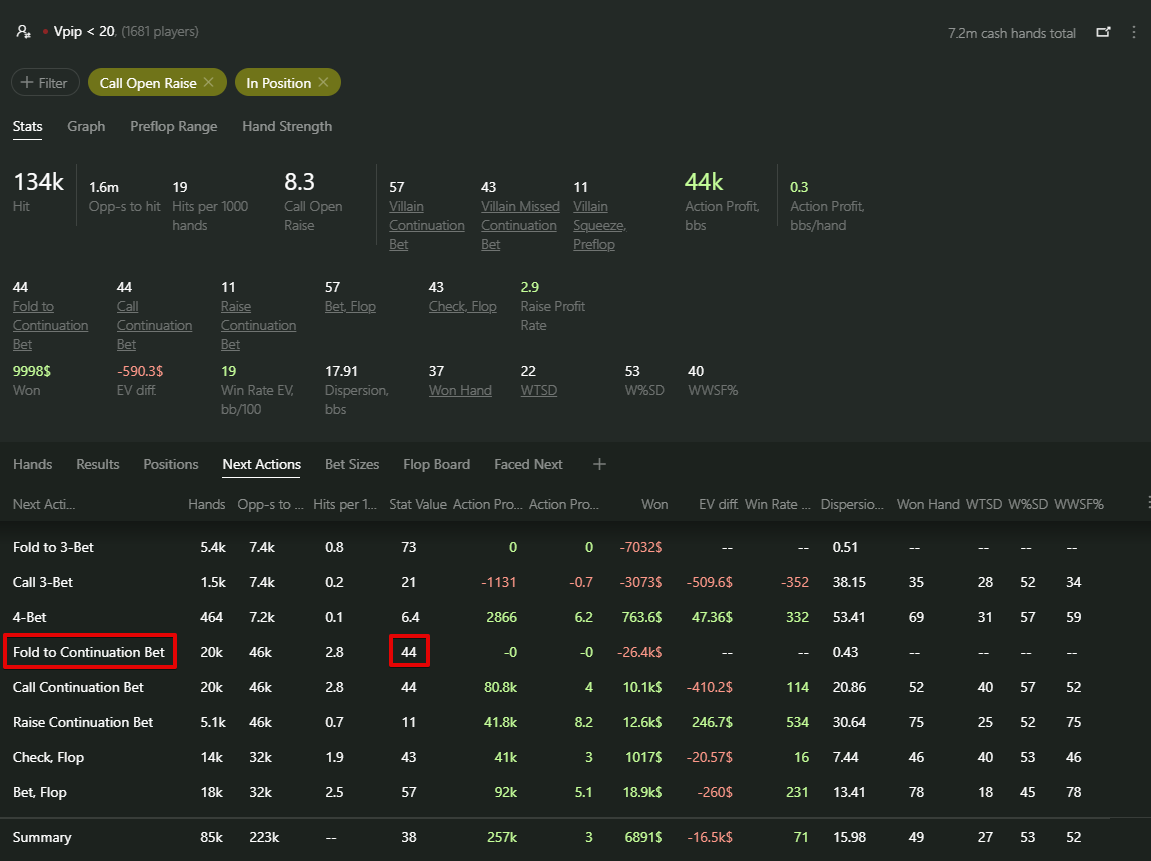Select the Hand Strength tab
Image resolution: width=1151 pixels, height=861 pixels.
287,126
